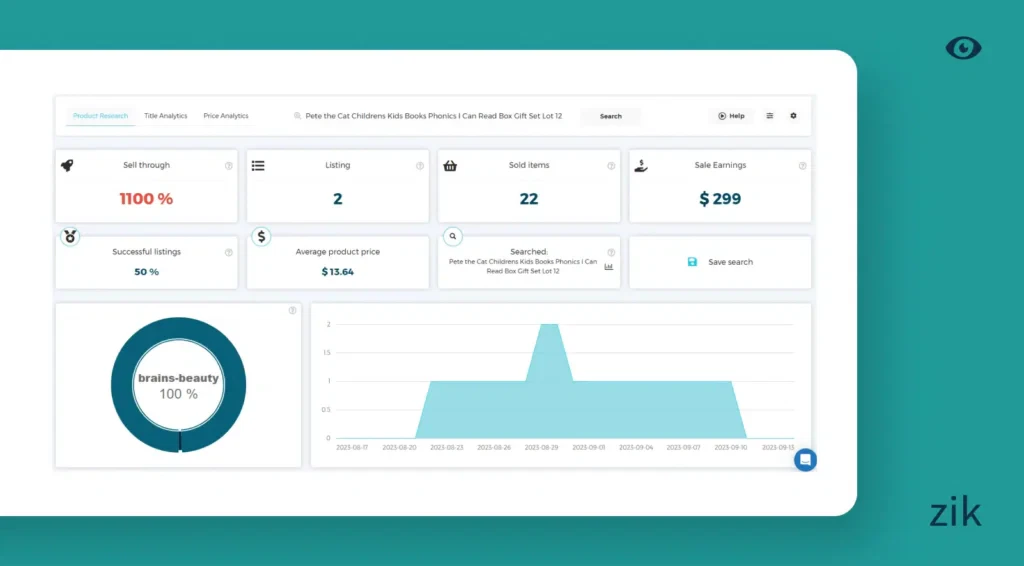Click the Sold items help icon

pyautogui.click(x=611, y=166)
